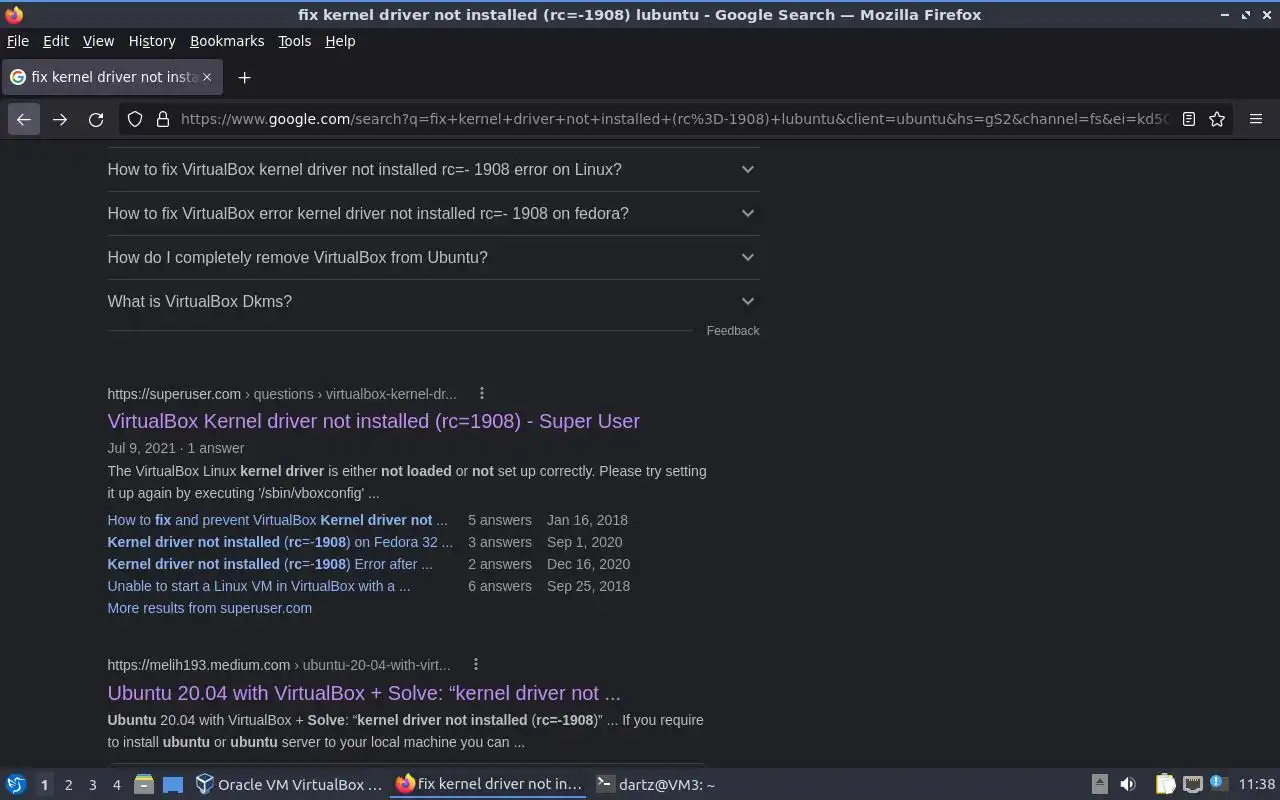The height and width of the screenshot is (800, 1280).
Task: Click '5 answers' entry in sublinks
Action: coord(500,520)
